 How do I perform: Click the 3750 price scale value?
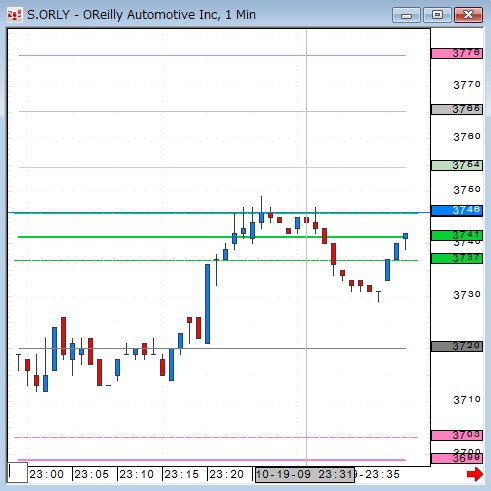[467, 190]
